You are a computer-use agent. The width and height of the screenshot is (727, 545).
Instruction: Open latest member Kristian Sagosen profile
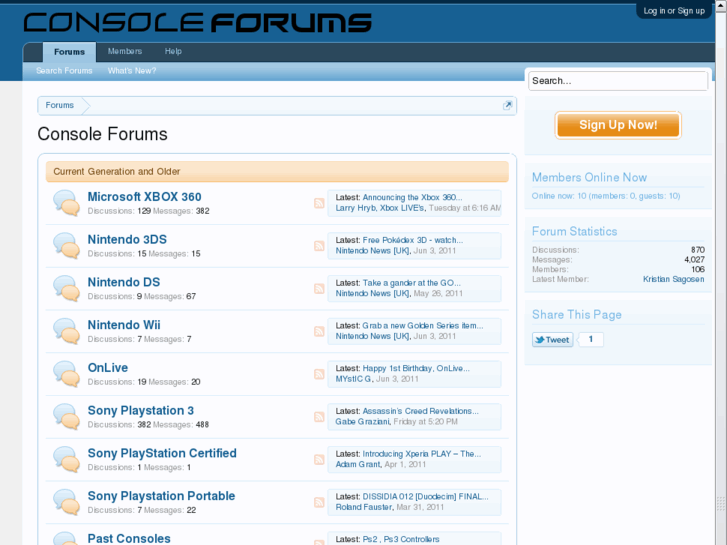click(x=673, y=279)
